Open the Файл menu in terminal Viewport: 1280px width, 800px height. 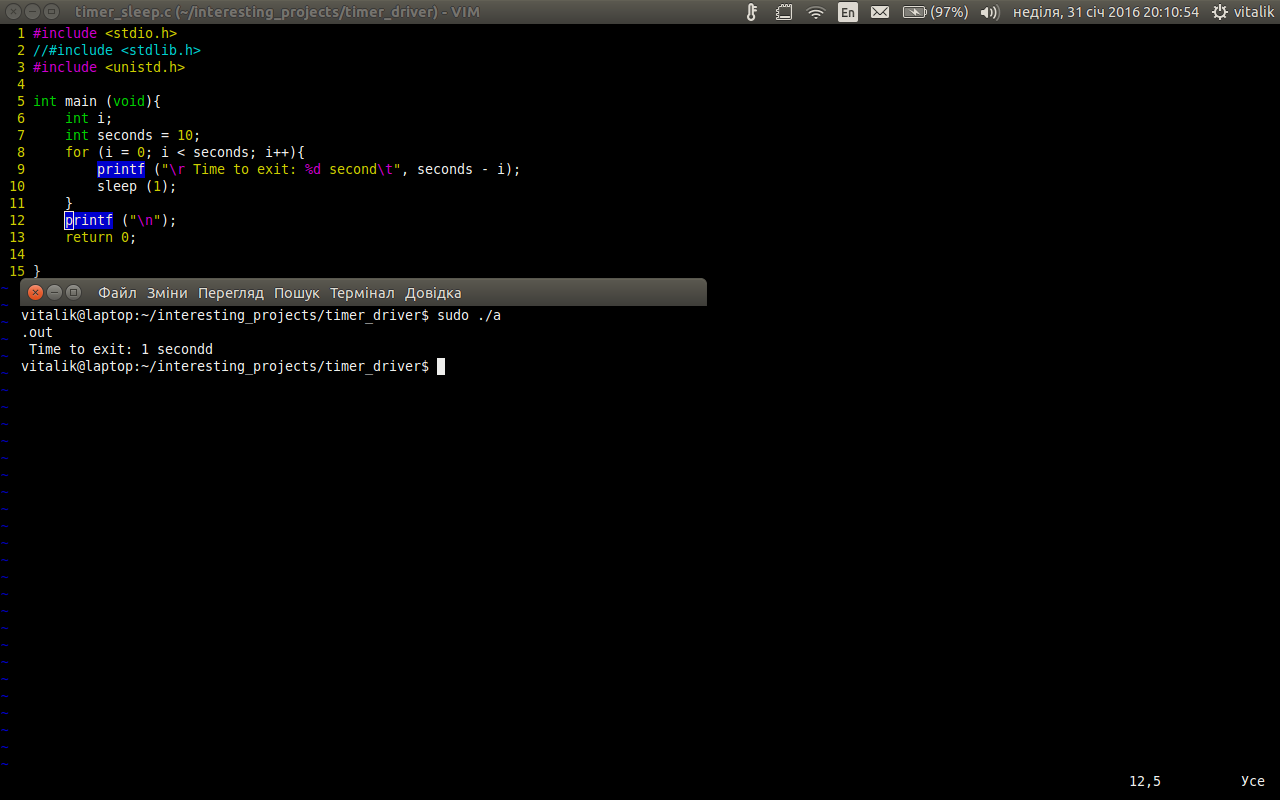click(x=117, y=293)
